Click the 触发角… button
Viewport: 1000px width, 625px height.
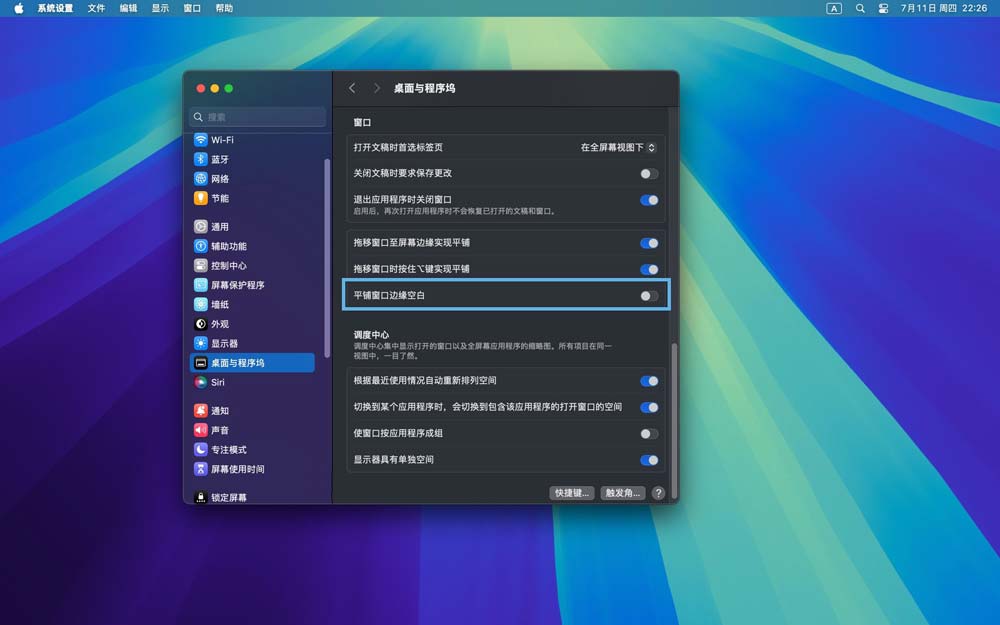[623, 492]
